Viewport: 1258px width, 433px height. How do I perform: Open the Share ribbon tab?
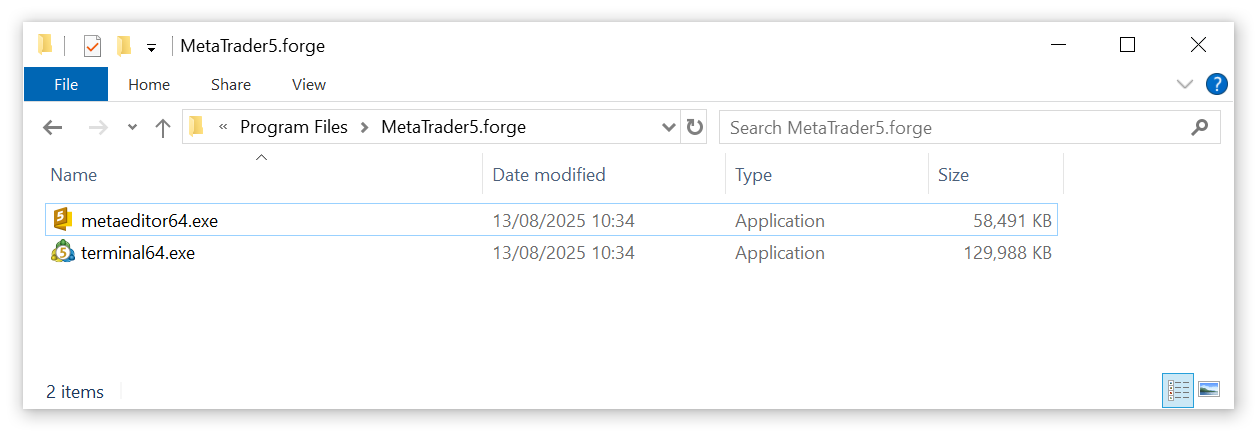click(x=231, y=84)
